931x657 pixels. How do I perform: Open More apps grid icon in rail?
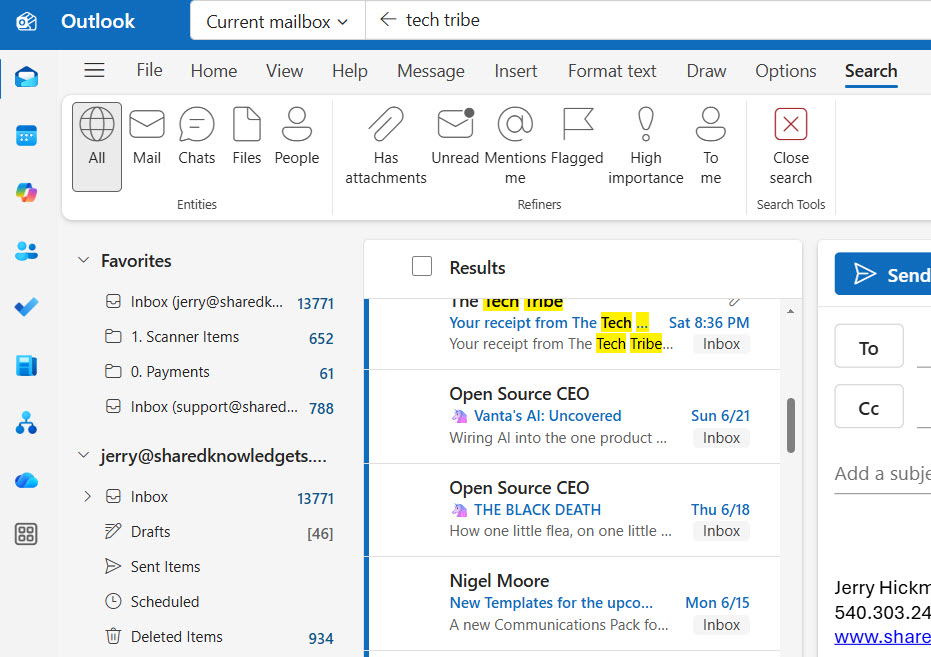[26, 534]
